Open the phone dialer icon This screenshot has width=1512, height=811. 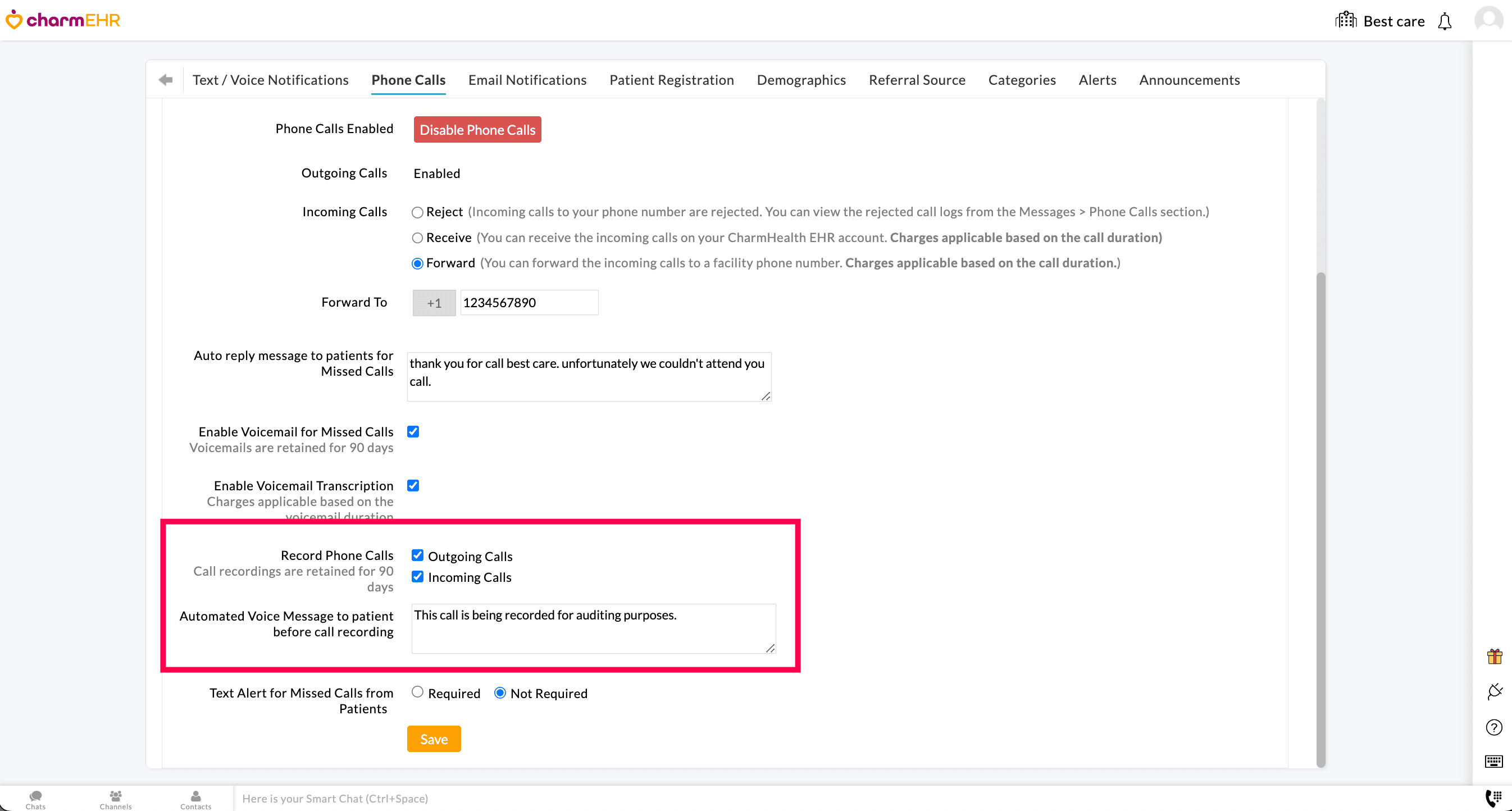click(1493, 798)
